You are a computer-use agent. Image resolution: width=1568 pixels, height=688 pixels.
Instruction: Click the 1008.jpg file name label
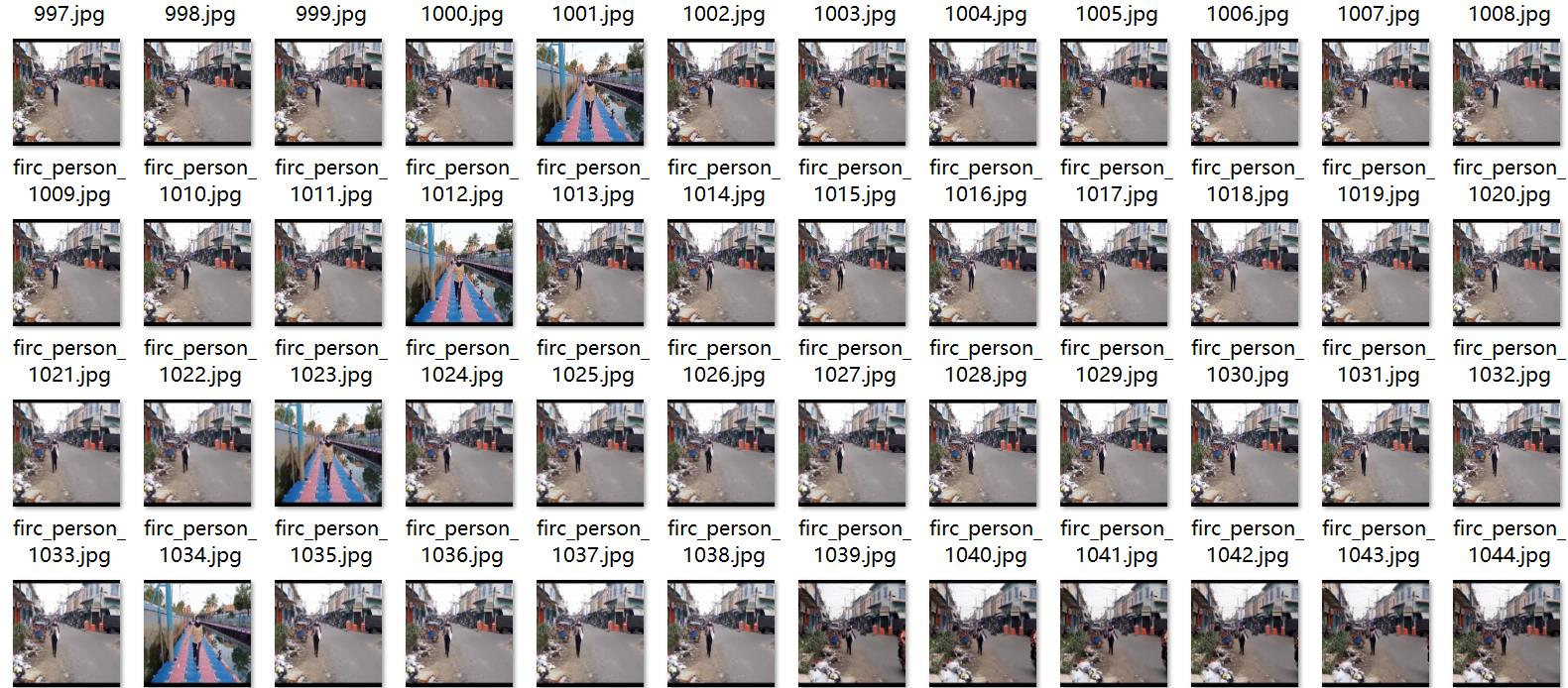[x=1509, y=14]
